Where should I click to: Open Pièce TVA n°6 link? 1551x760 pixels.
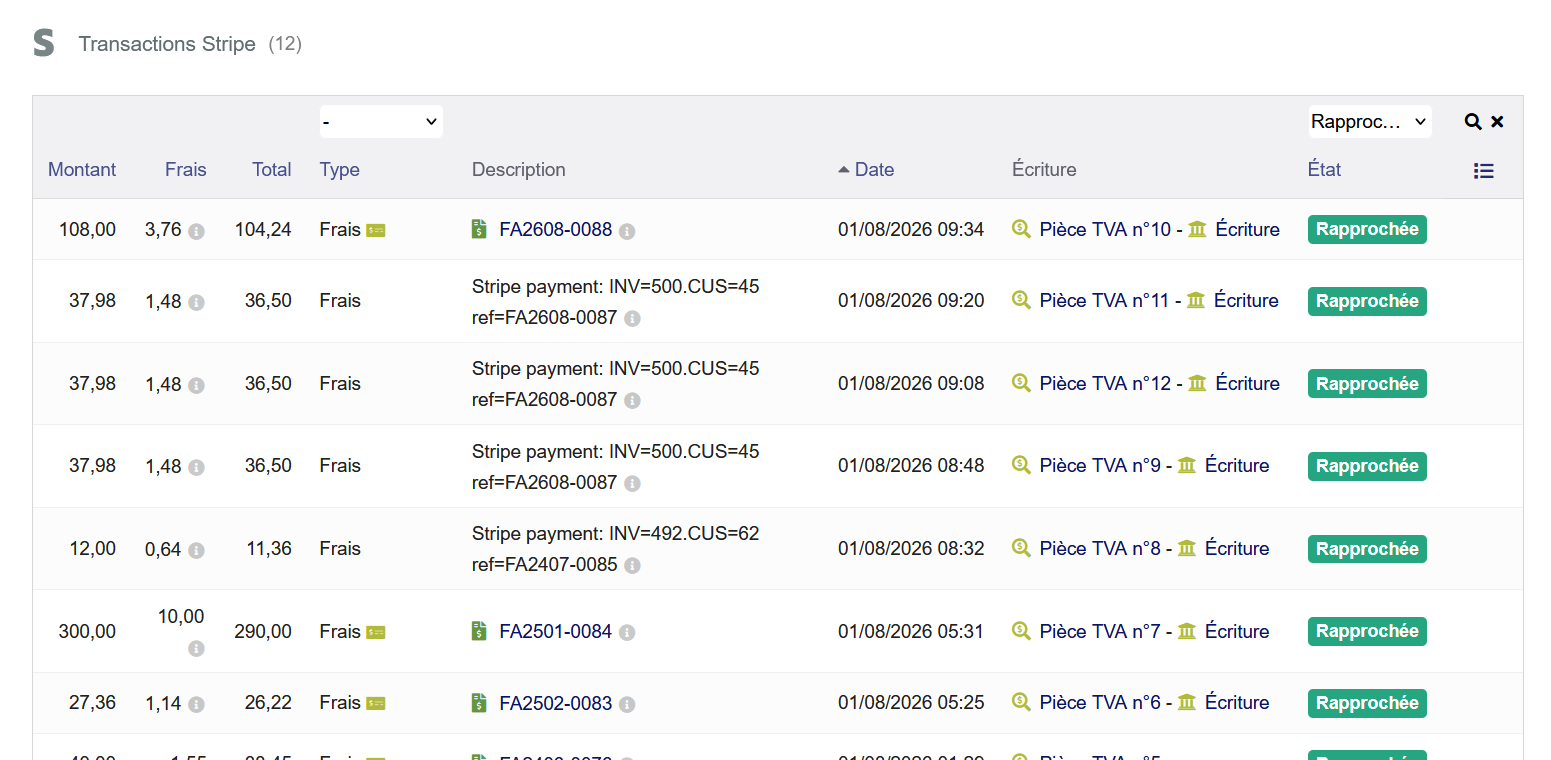1100,703
